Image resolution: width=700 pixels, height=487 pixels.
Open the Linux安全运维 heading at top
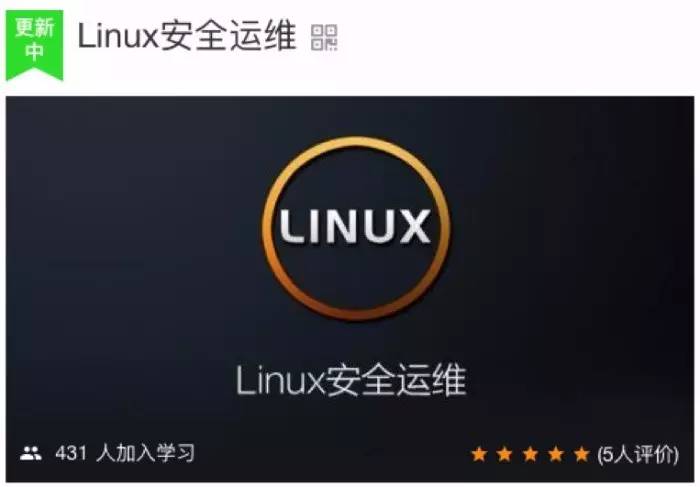coord(187,36)
